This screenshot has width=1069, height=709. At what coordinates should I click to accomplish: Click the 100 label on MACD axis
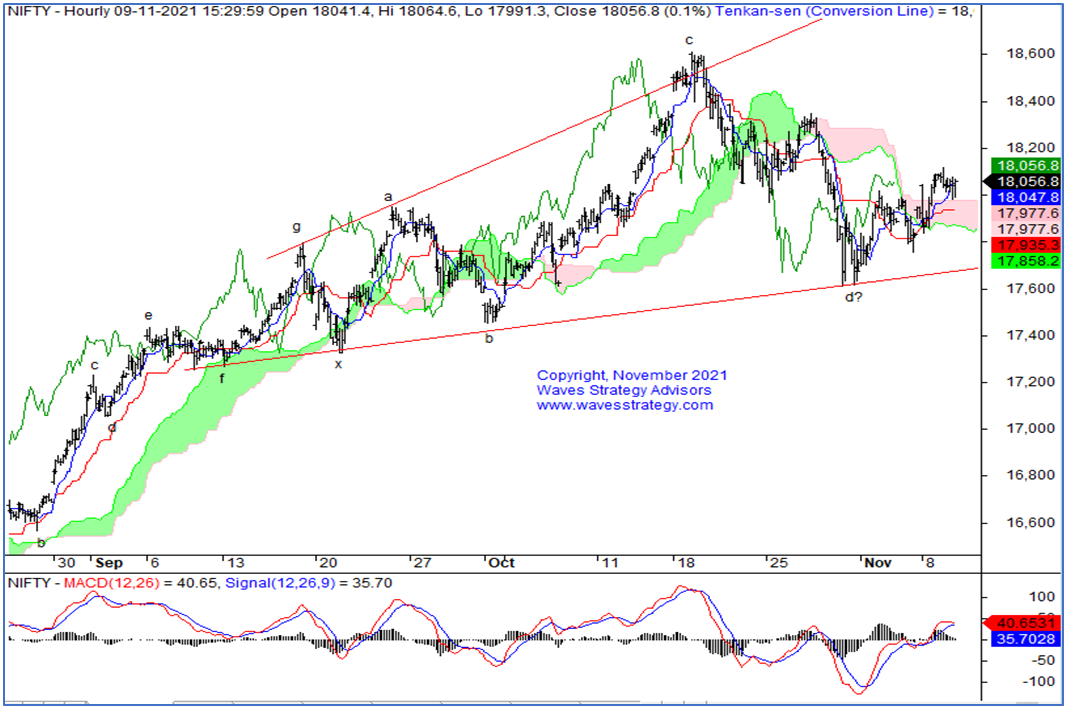(x=1042, y=597)
